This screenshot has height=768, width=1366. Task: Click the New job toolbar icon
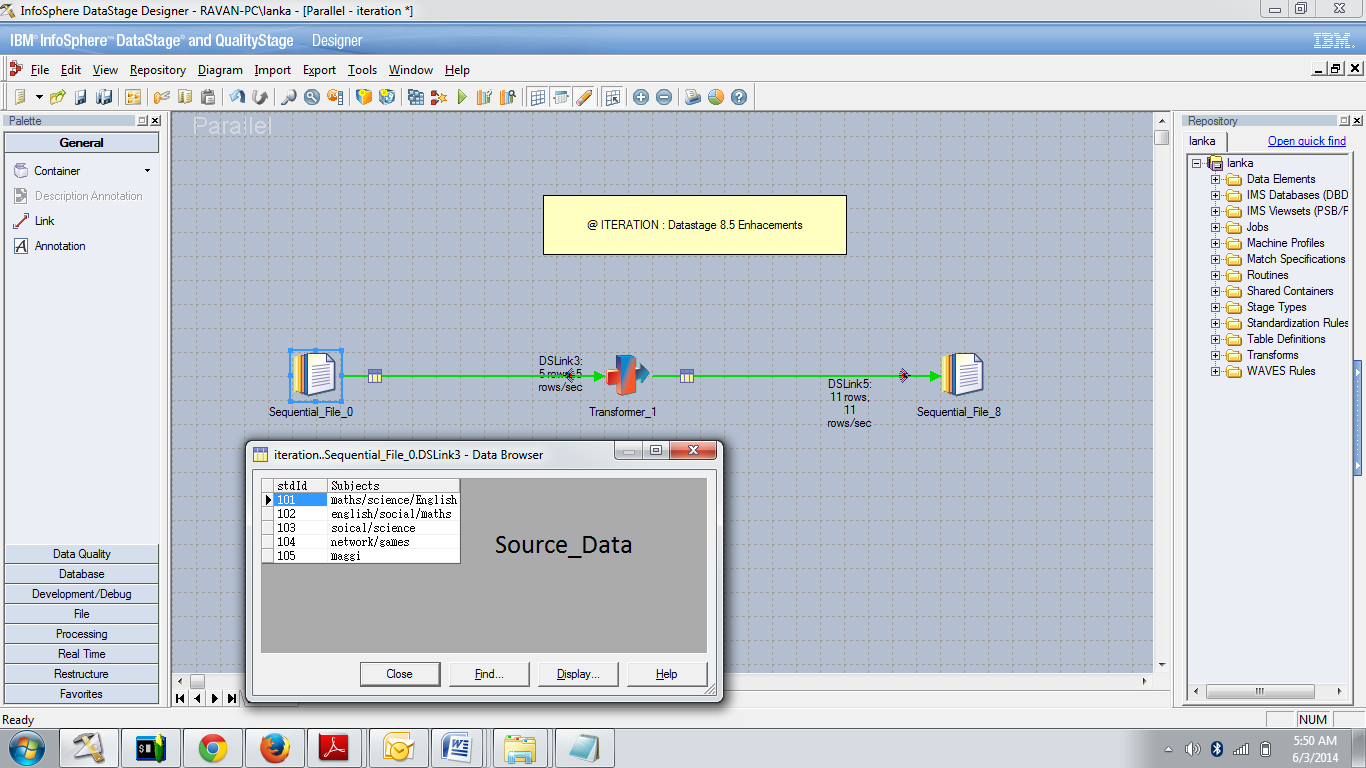20,97
